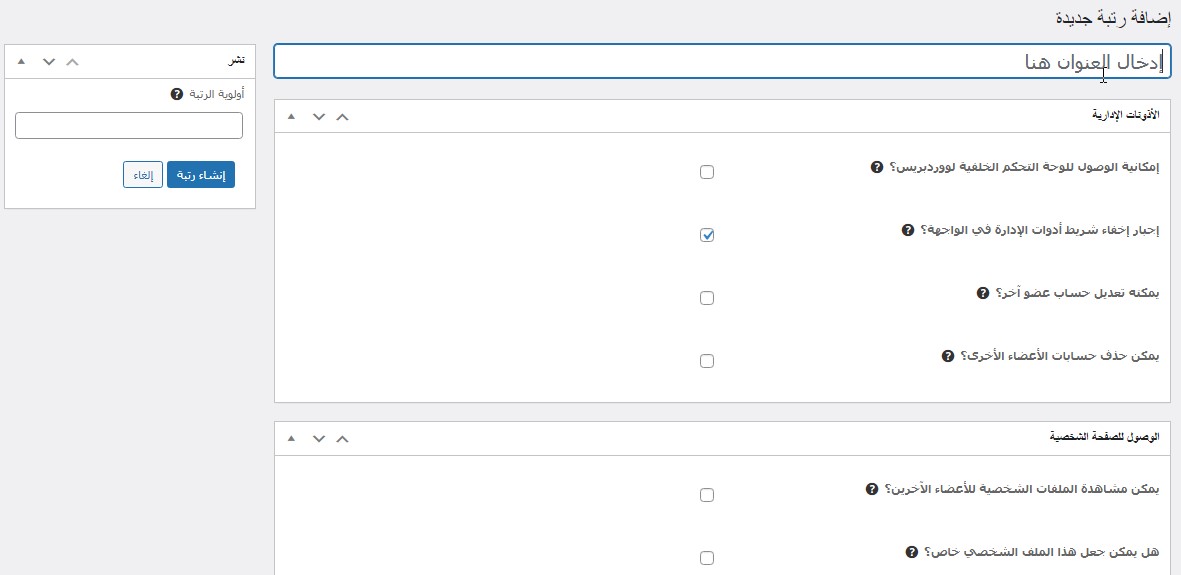
Task: Click help icon for جعل الملف الشخصي خاص
Action: pyautogui.click(x=911, y=552)
